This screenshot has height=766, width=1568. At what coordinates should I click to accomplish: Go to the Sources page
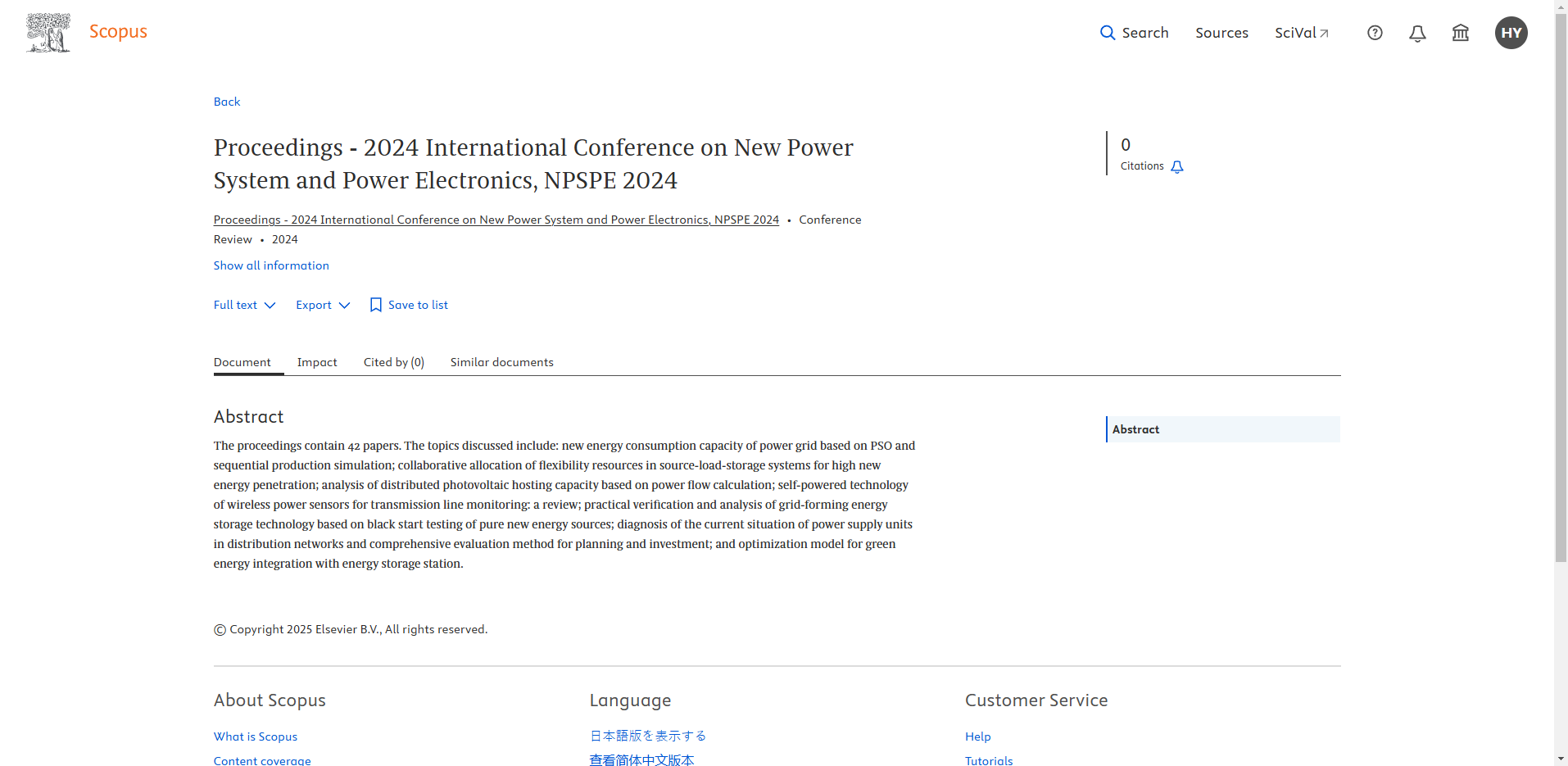(x=1221, y=33)
